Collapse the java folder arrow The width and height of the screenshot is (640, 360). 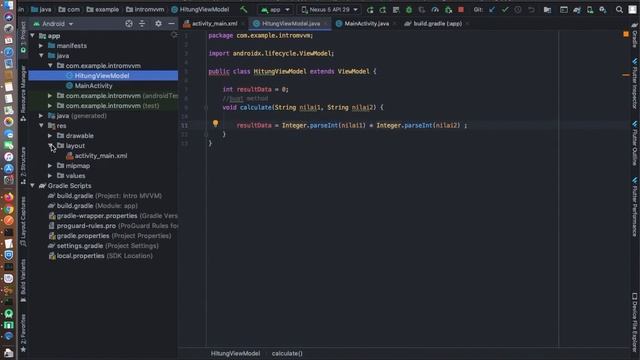tap(41, 56)
